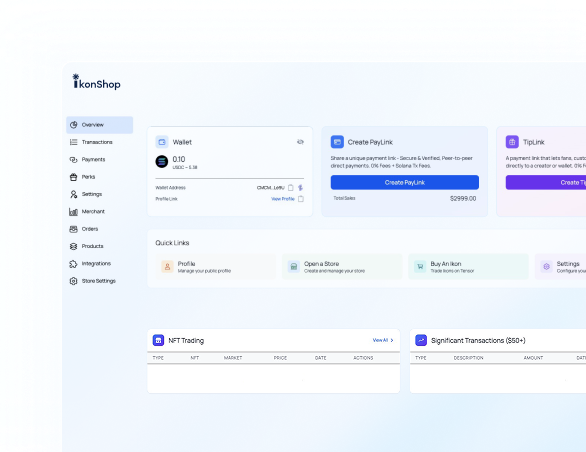The width and height of the screenshot is (586, 452).
Task: Click TYPE header in Significant Transactions
Action: (421, 358)
